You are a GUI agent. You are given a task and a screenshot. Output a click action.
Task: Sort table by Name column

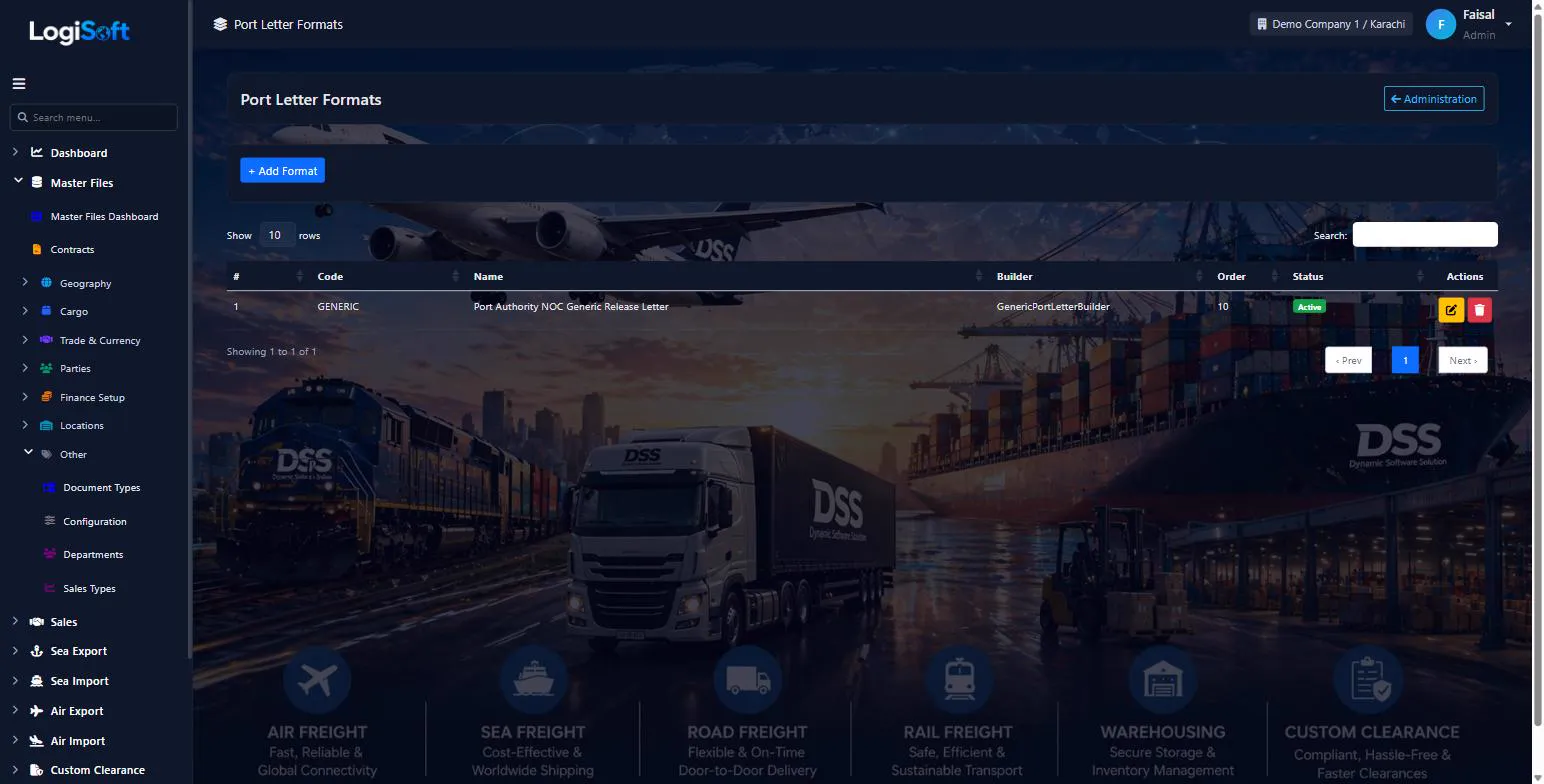[x=726, y=276]
